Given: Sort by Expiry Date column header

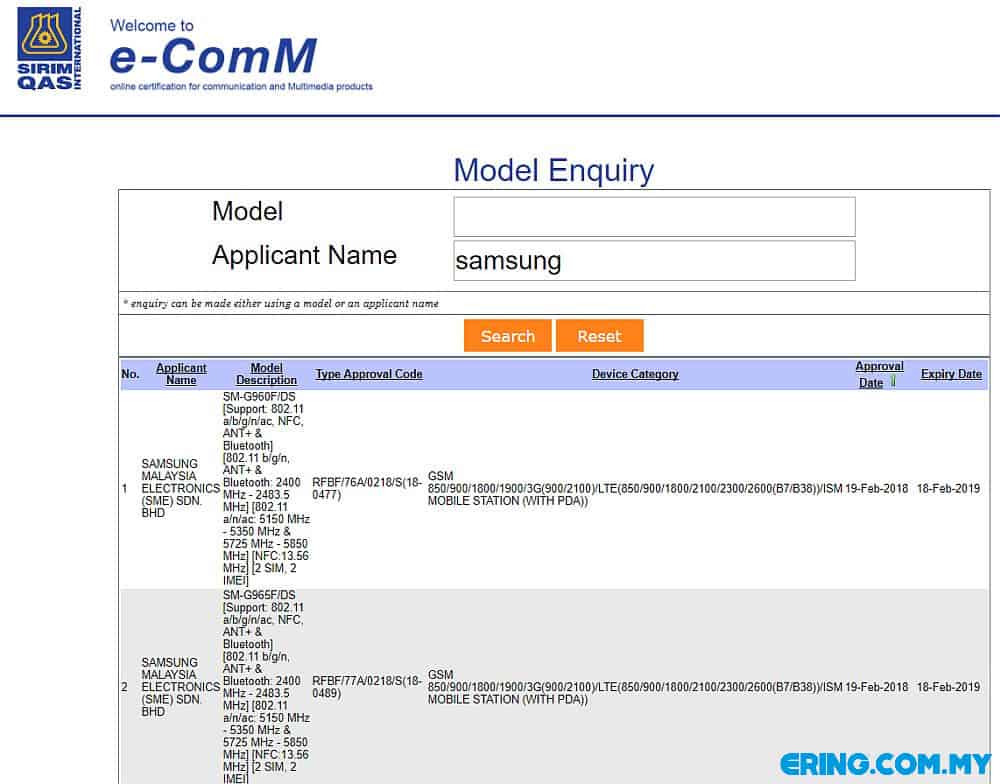Looking at the screenshot, I should (x=951, y=374).
